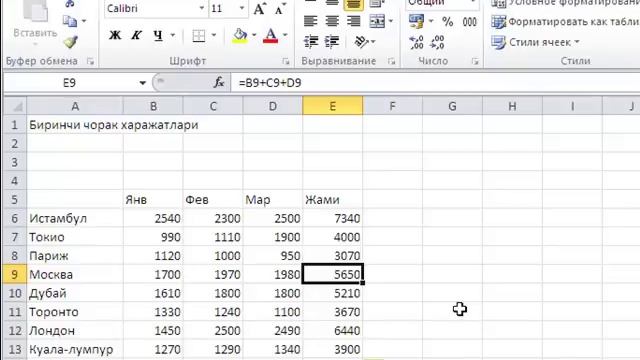
Task: Click the decrease indent icon
Action: click(311, 42)
